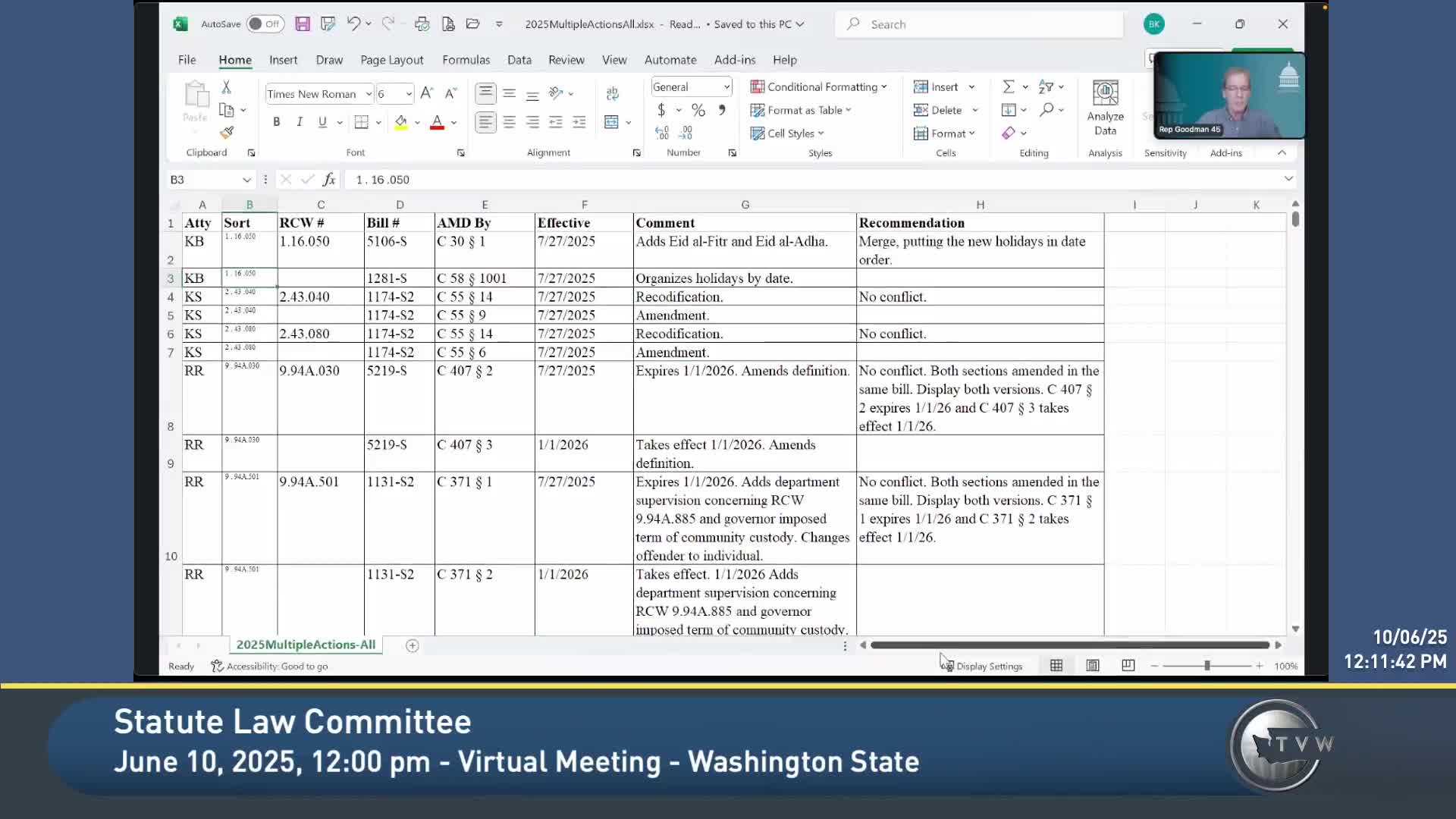Click the Merge & Center icon
1456x819 pixels.
click(x=611, y=122)
